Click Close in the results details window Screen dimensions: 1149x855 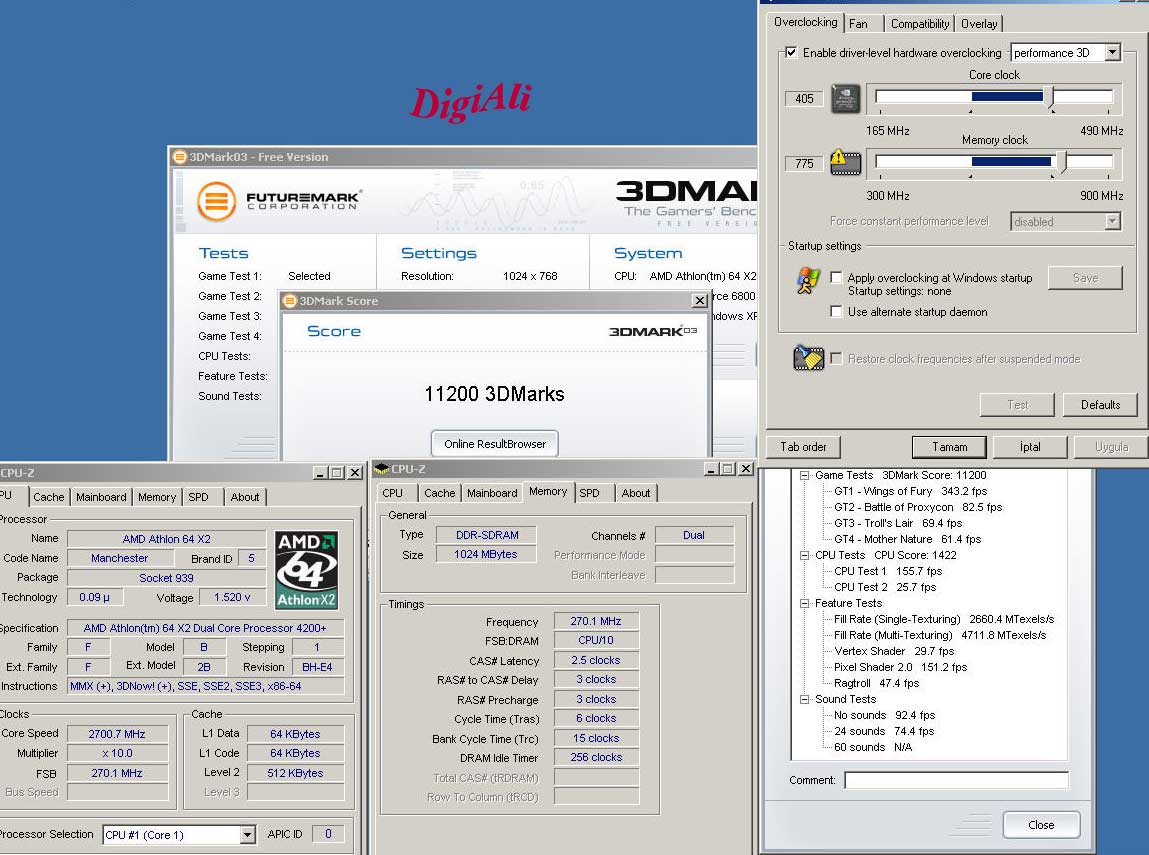pos(1041,825)
